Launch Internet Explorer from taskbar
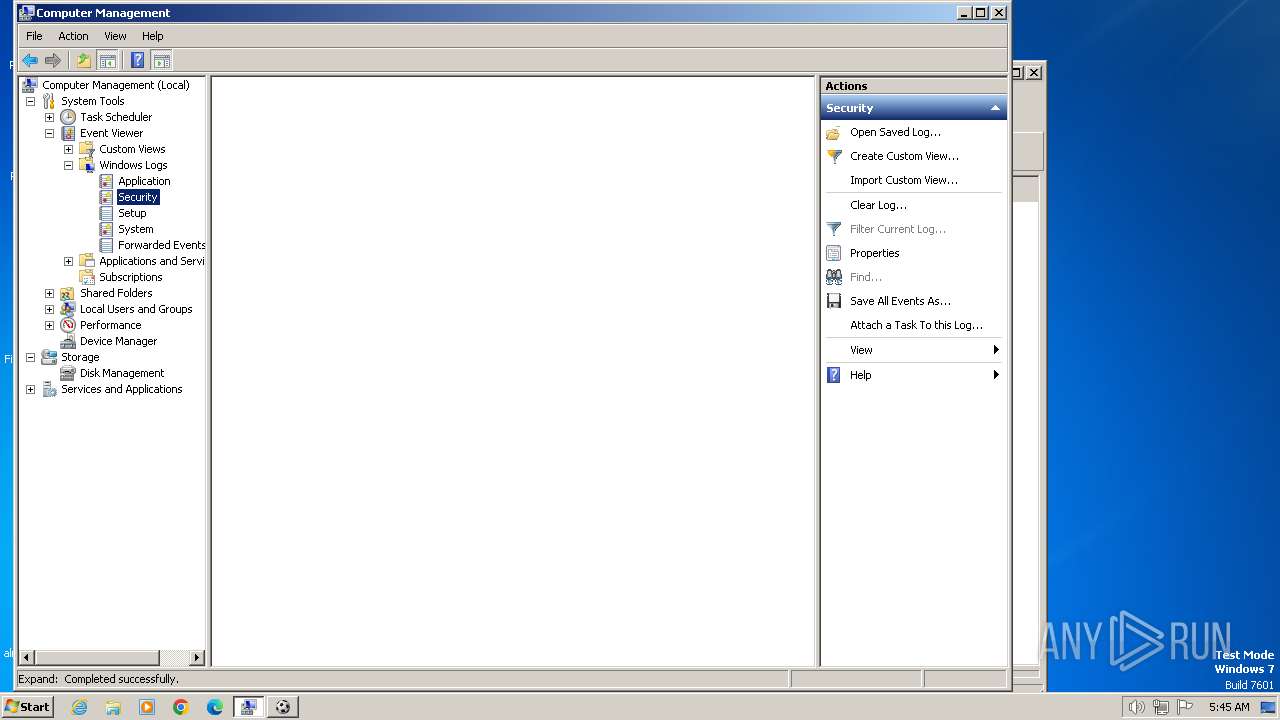 point(79,707)
